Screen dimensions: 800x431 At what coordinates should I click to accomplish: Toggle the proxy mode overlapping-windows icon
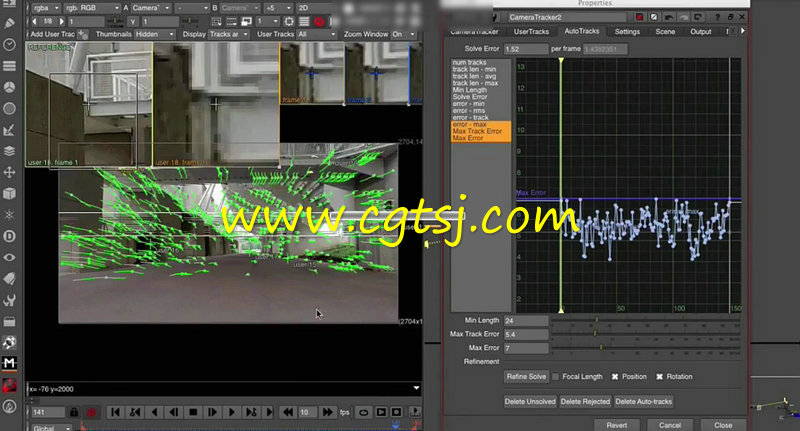point(246,21)
